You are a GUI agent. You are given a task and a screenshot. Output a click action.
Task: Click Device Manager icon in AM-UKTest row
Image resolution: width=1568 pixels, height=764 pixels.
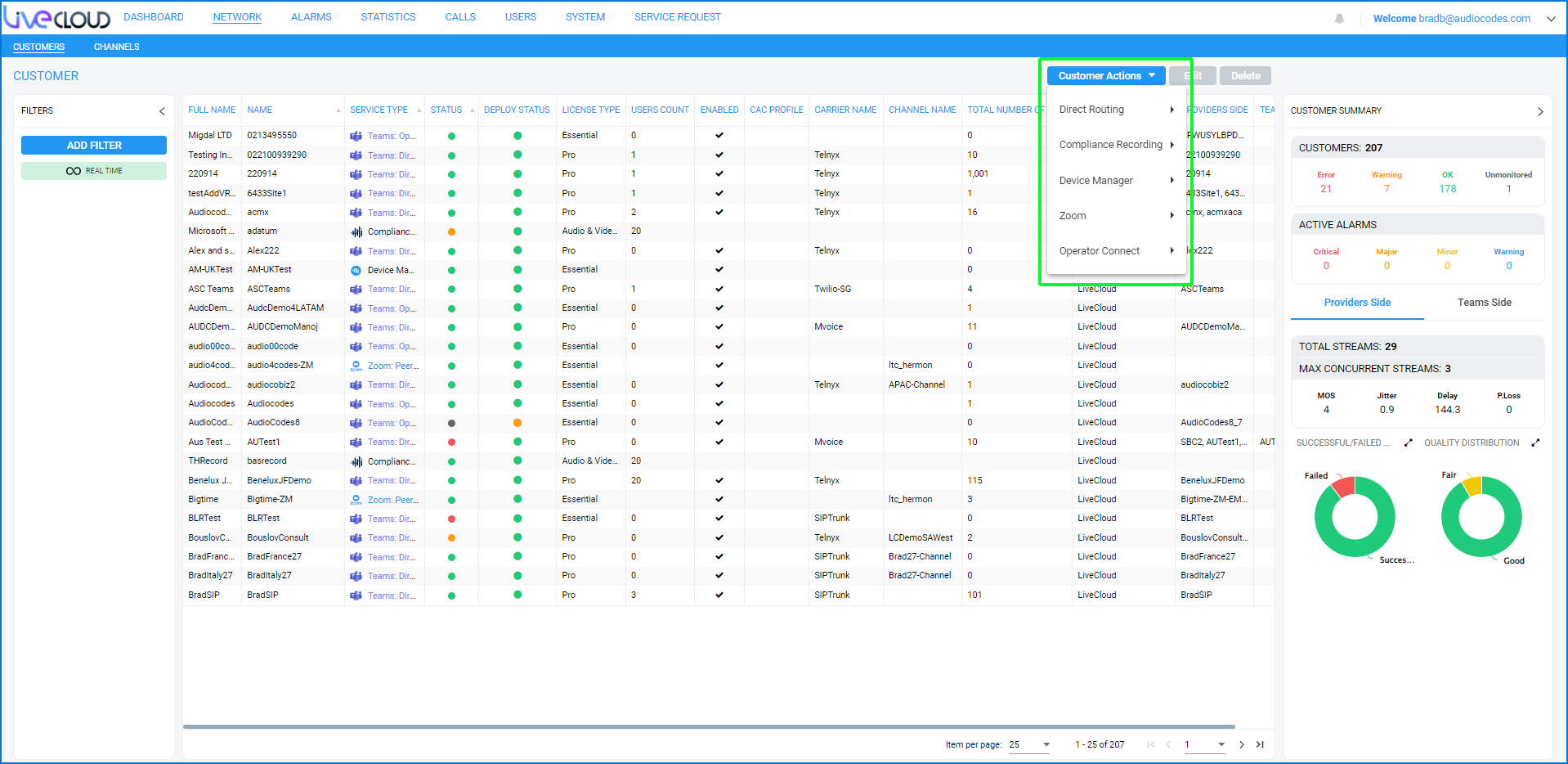tap(356, 271)
